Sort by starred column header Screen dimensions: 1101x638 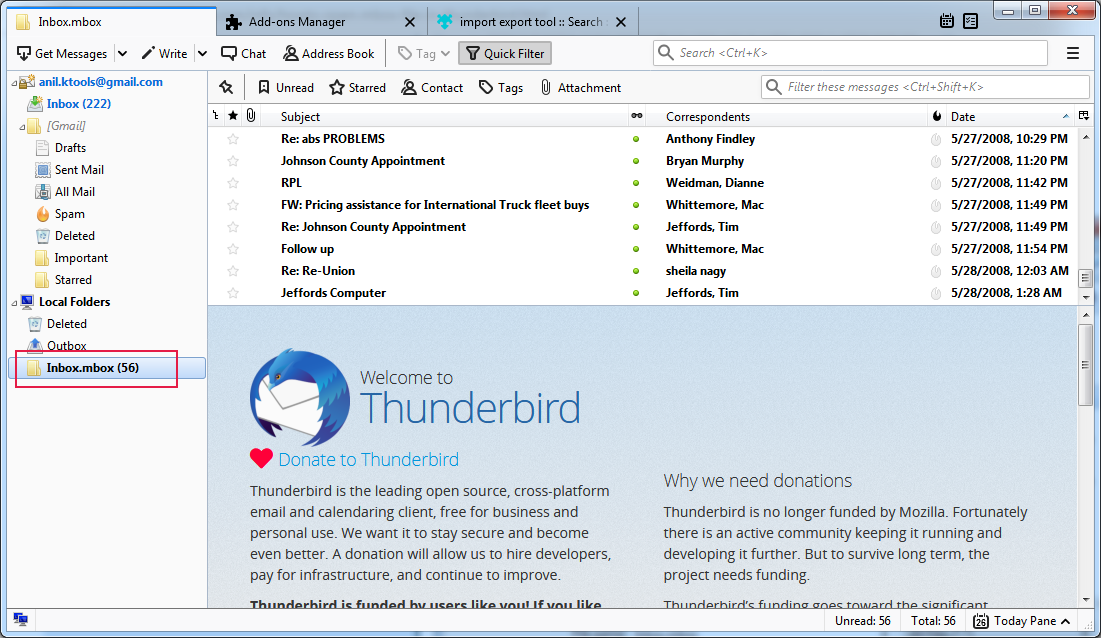pos(233,116)
